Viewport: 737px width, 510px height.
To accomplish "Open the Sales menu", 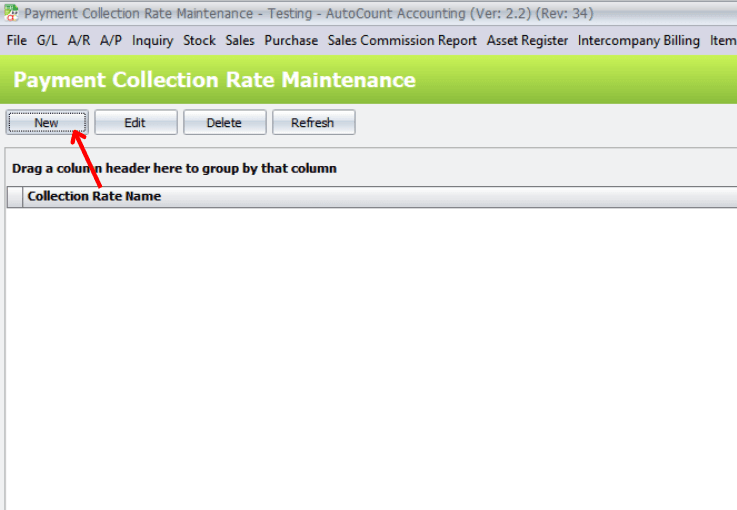I will [240, 40].
